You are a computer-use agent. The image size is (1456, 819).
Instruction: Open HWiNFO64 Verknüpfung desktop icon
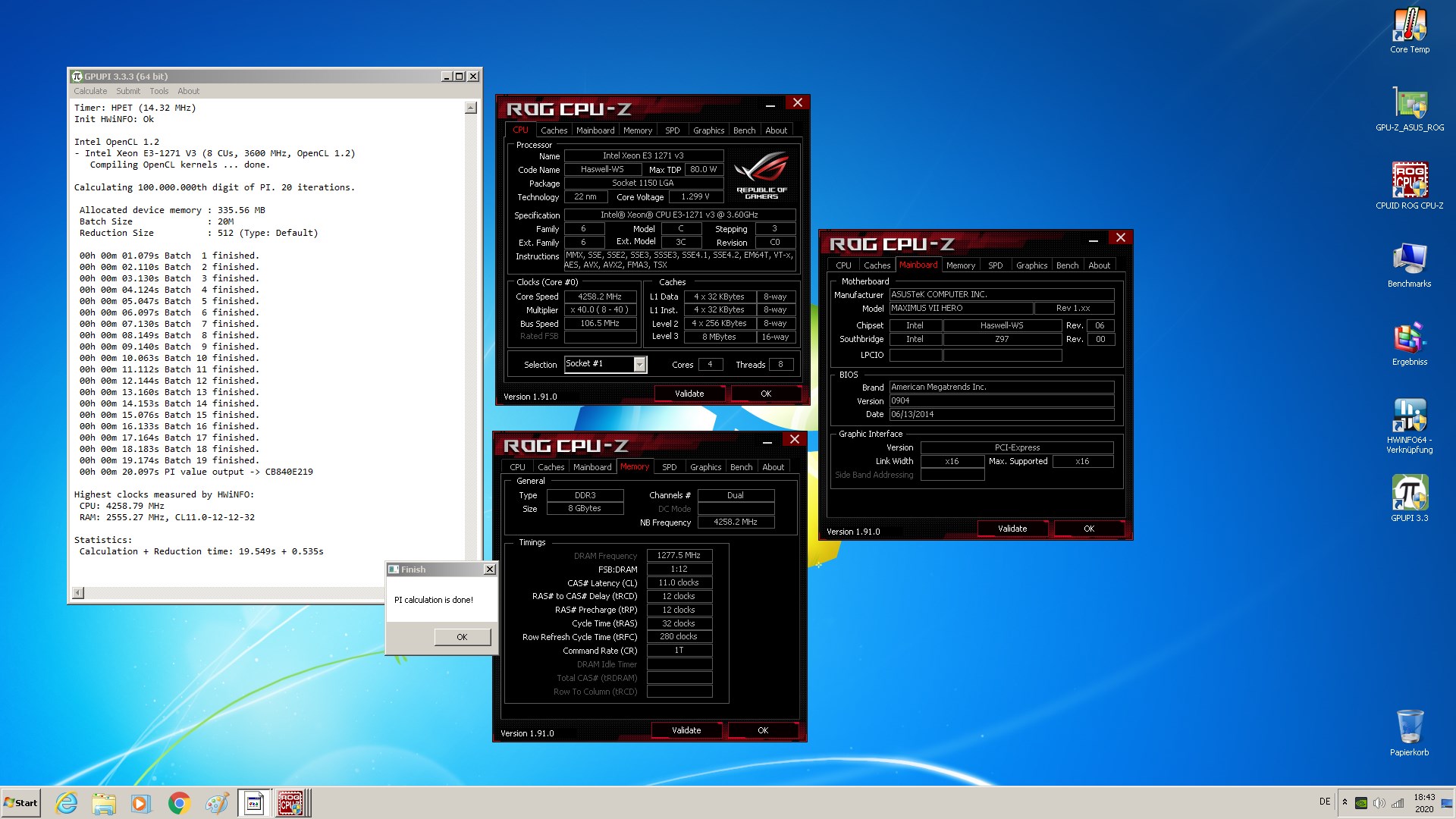[x=1410, y=425]
